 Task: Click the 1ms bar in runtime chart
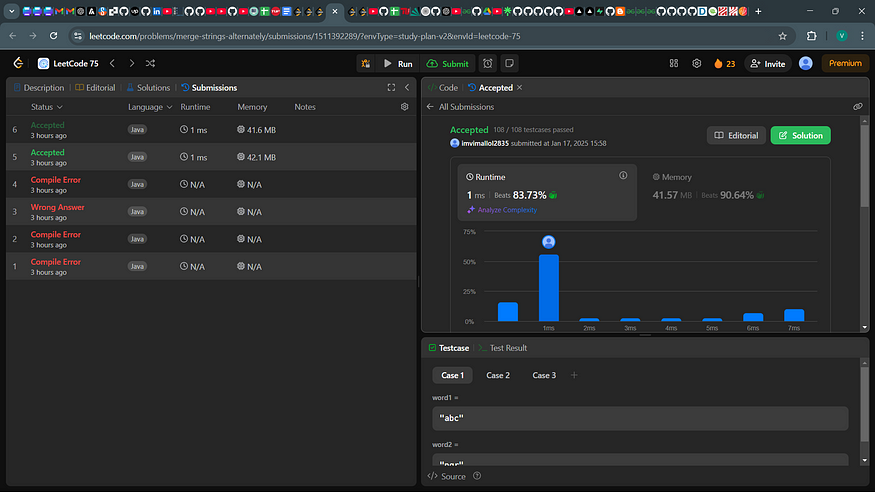549,288
